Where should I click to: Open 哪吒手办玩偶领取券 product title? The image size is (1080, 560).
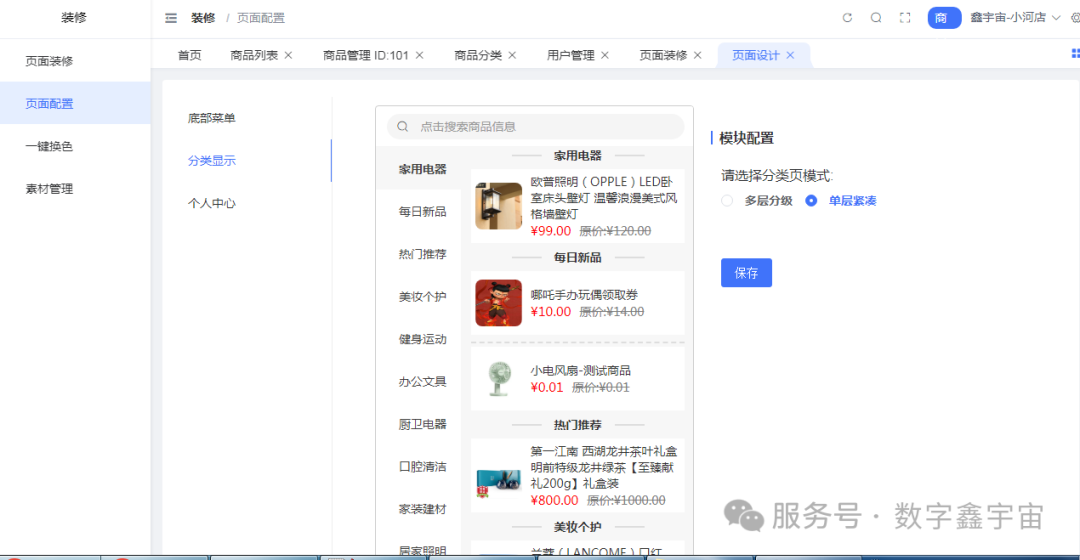tap(584, 295)
